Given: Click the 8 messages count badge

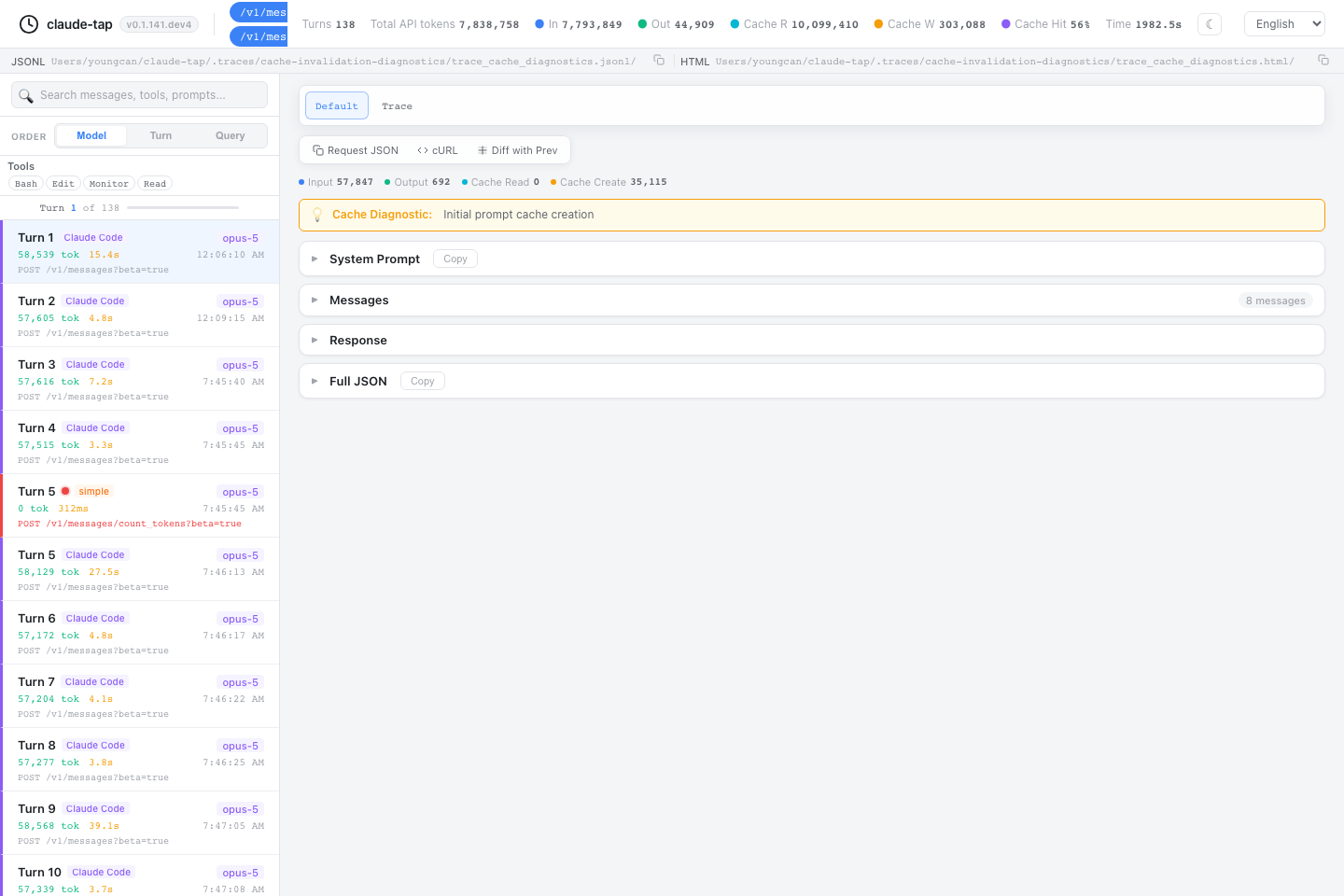Looking at the screenshot, I should tap(1276, 301).
